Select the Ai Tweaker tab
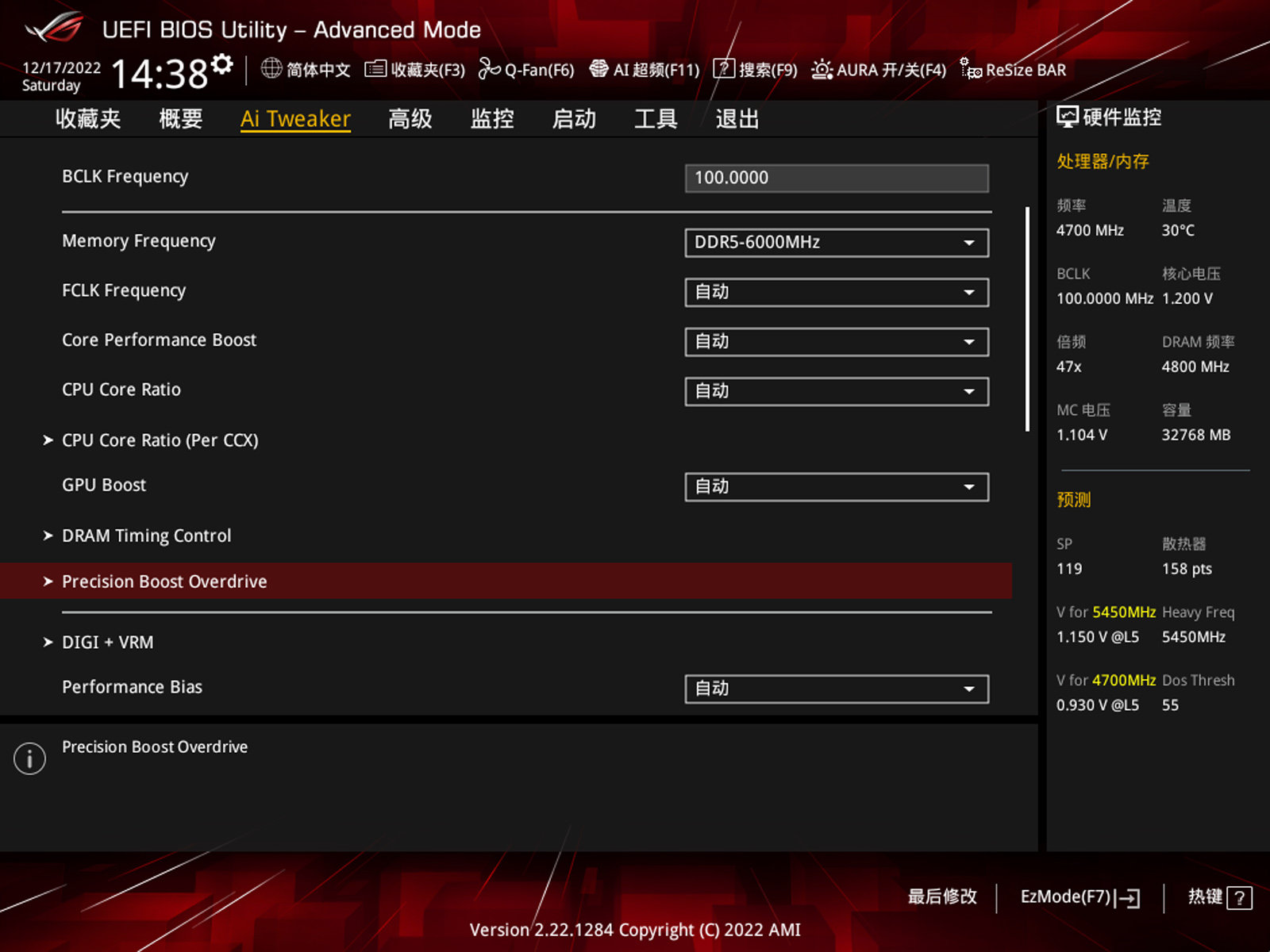This screenshot has height=952, width=1270. [295, 119]
